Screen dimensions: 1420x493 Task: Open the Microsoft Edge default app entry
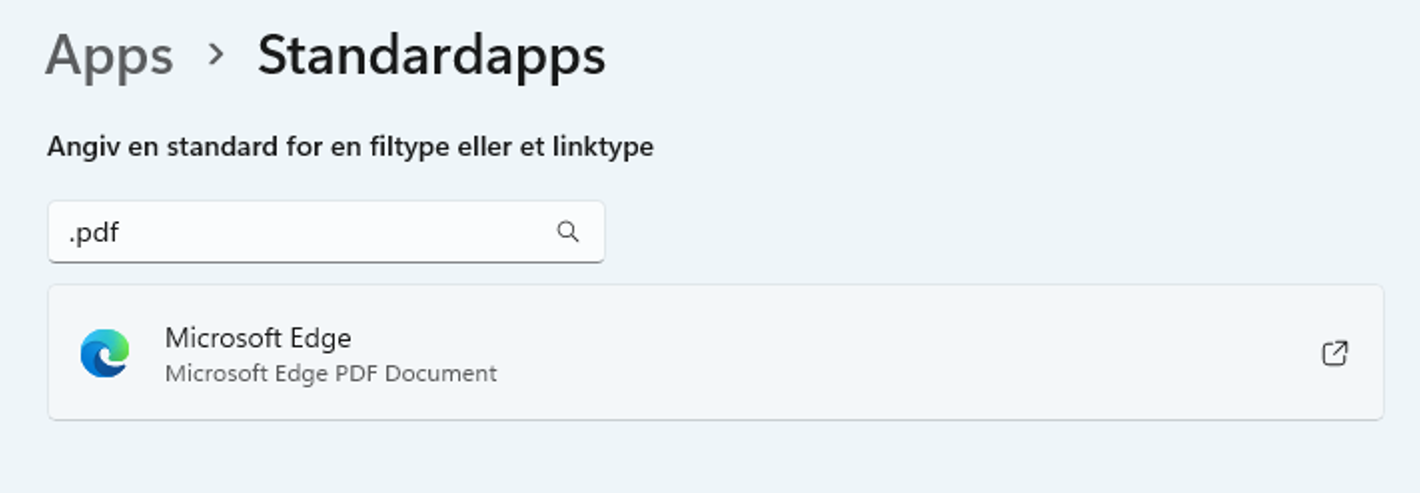coord(716,352)
